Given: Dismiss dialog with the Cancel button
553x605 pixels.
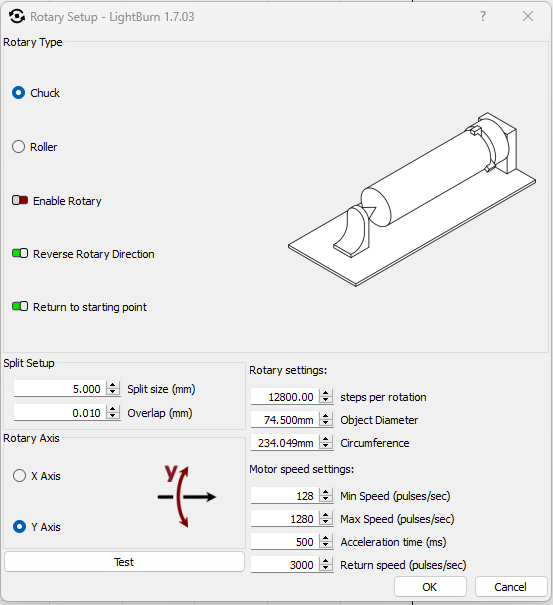Looking at the screenshot, I should (x=511, y=587).
